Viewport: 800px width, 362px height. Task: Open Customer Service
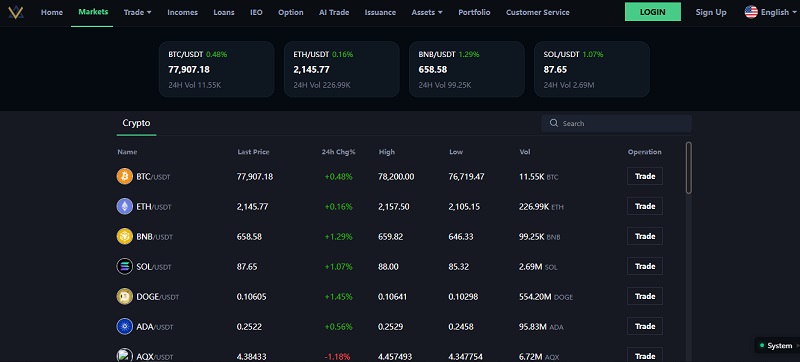(538, 12)
